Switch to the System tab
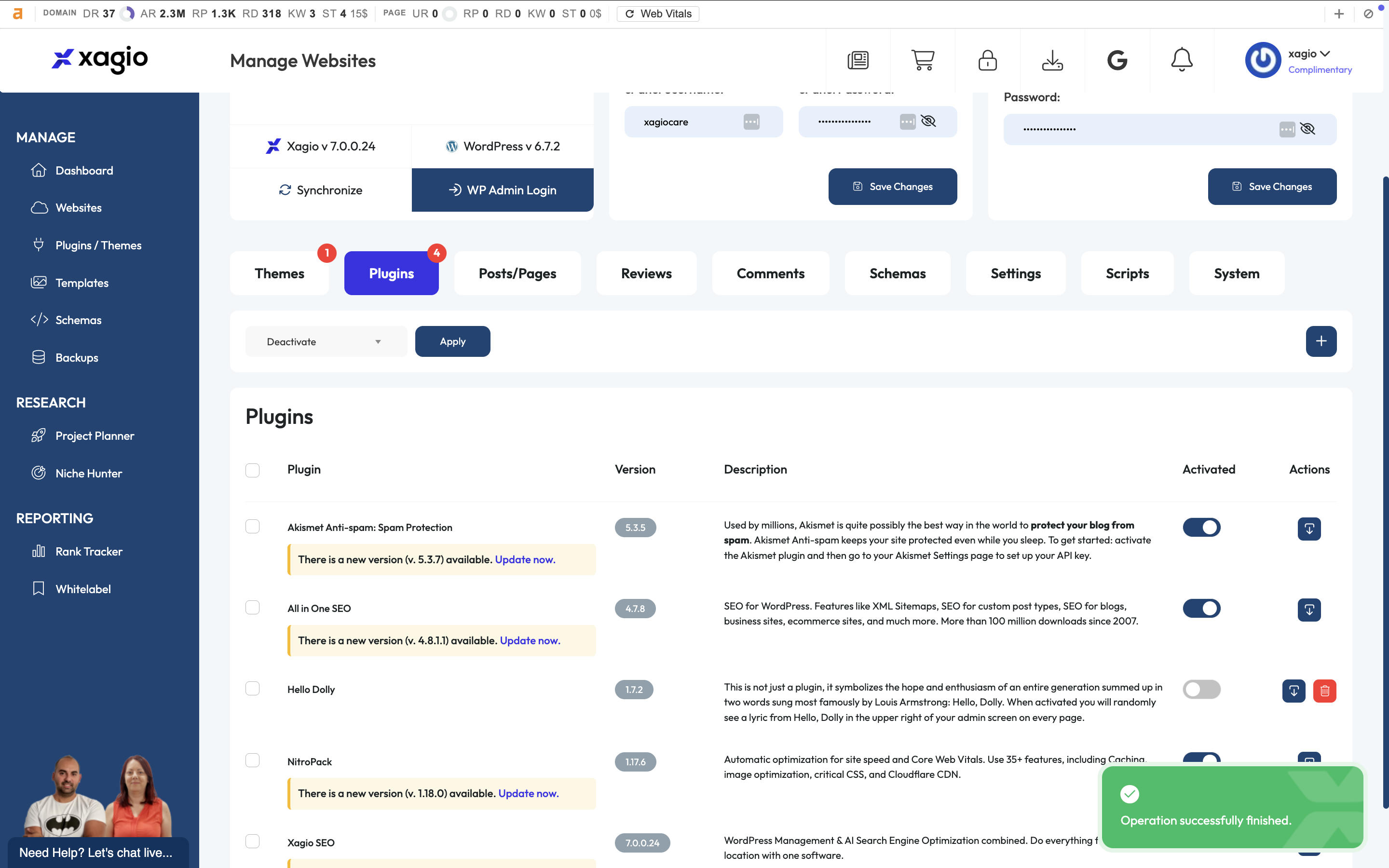Image resolution: width=1389 pixels, height=868 pixels. coord(1236,273)
